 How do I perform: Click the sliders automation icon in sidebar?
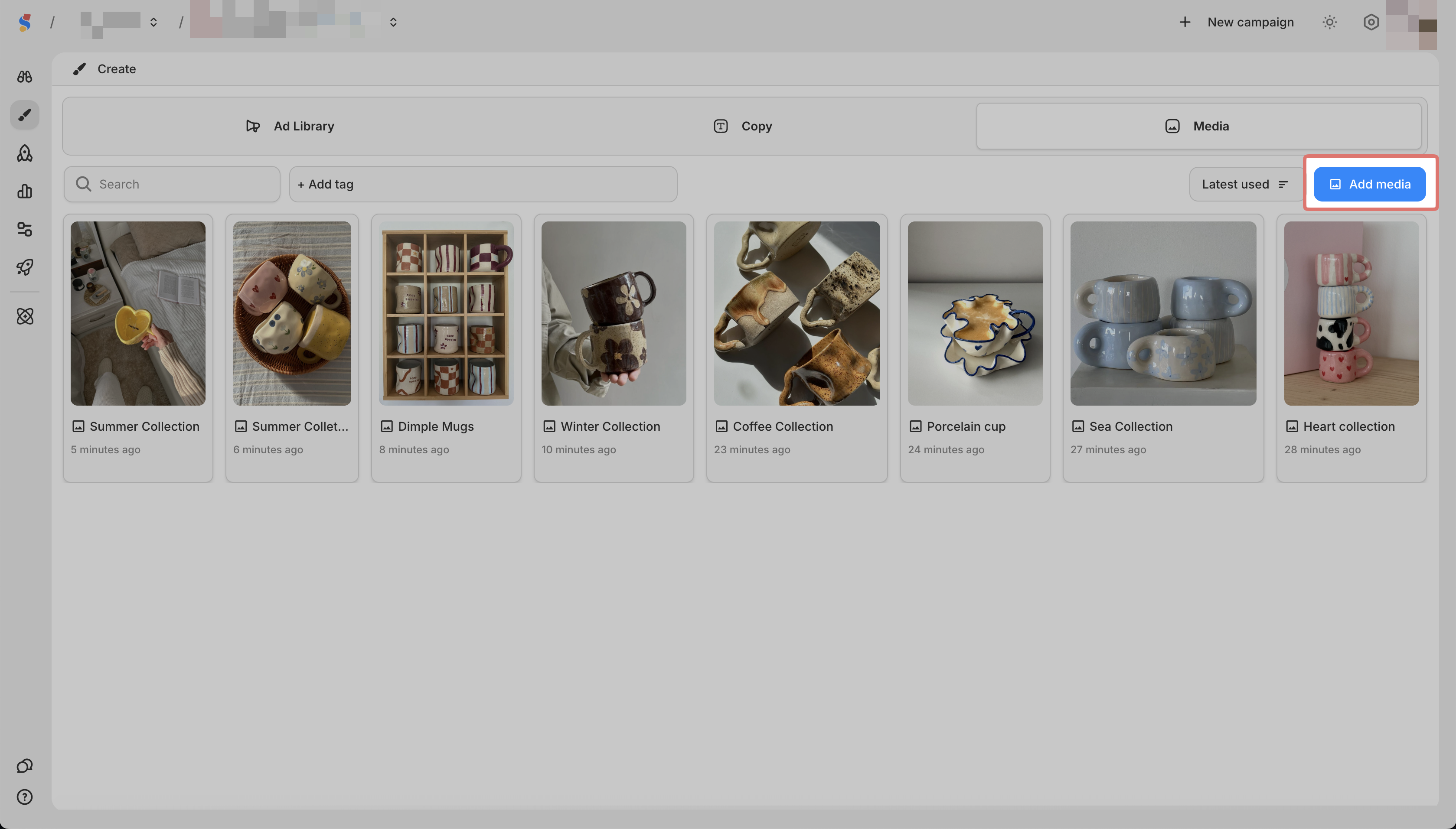point(24,229)
